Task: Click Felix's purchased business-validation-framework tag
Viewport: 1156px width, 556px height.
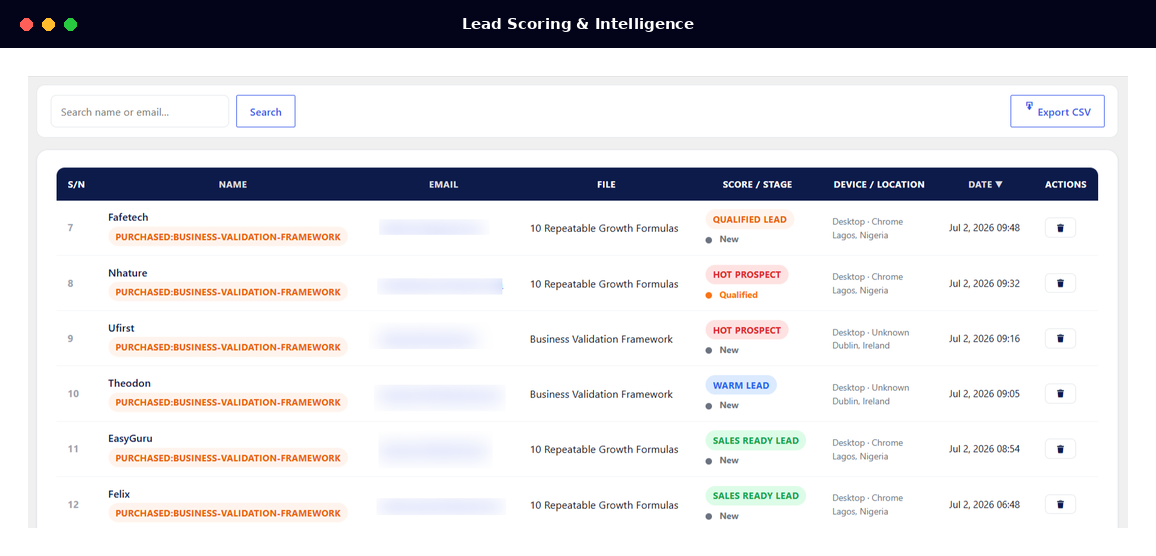Action: tap(228, 513)
